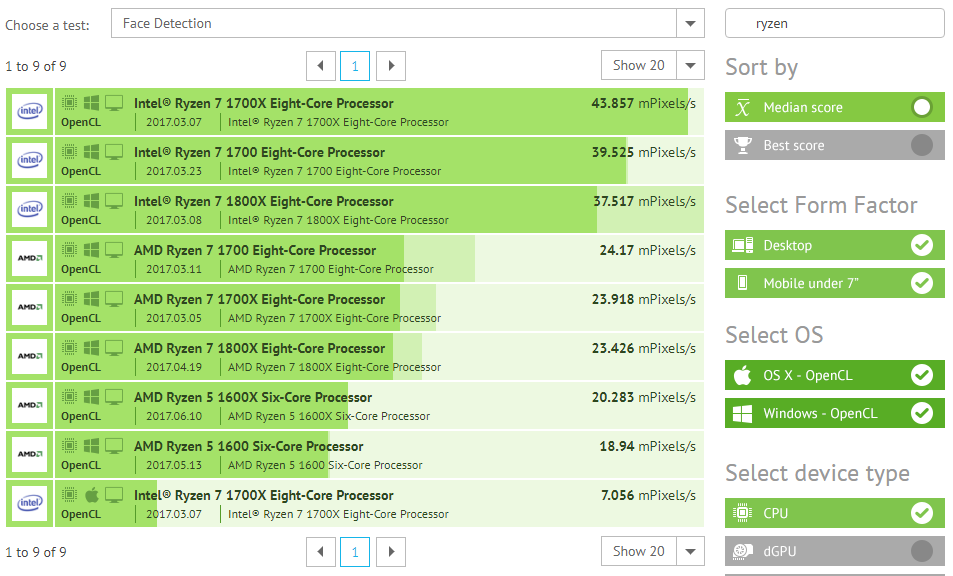This screenshot has height=576, width=953.
Task: Click the Apple logo next to OS X - OpenCL
Action: [742, 375]
